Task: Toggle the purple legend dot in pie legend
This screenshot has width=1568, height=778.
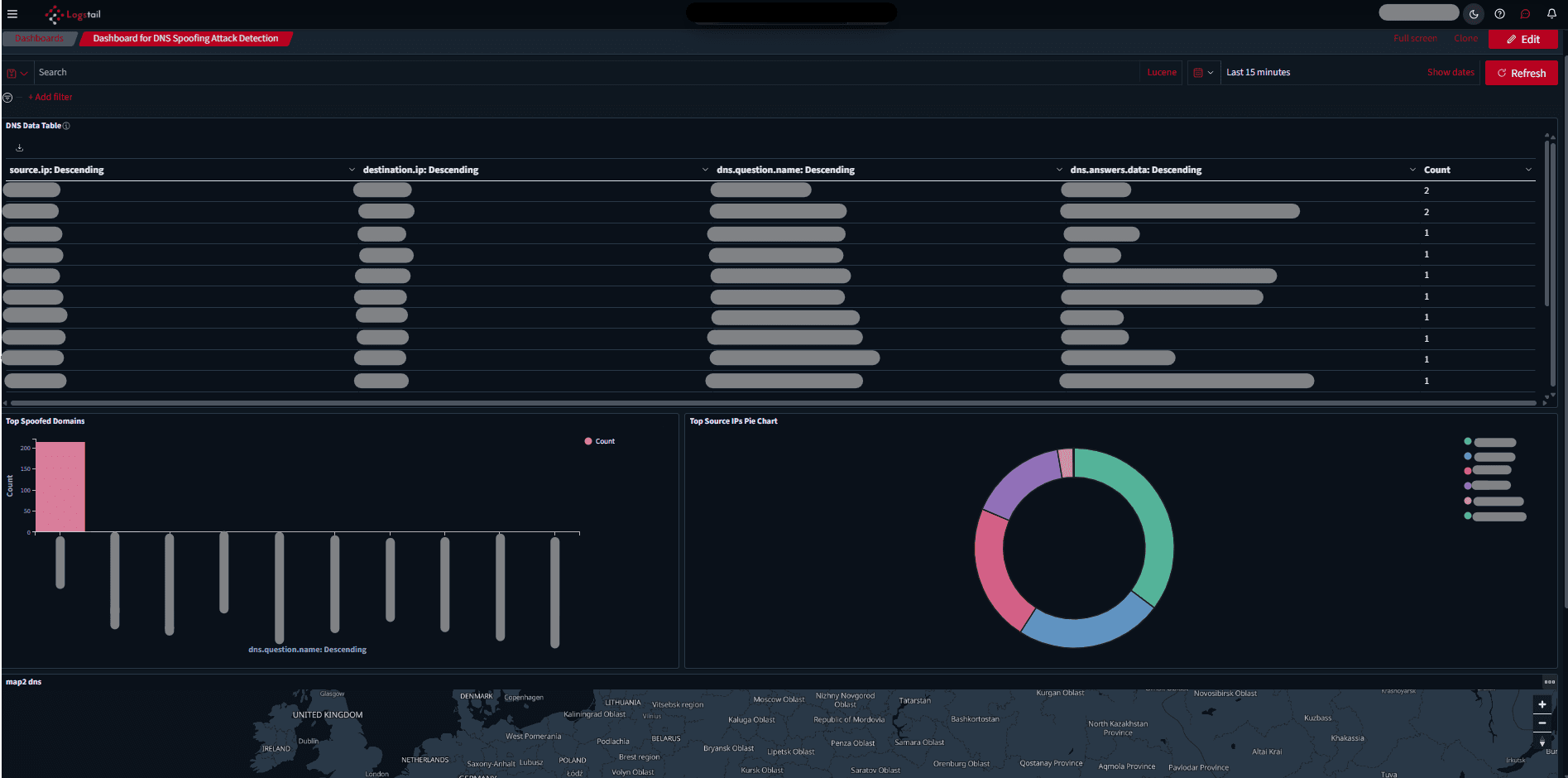Action: 1468,486
